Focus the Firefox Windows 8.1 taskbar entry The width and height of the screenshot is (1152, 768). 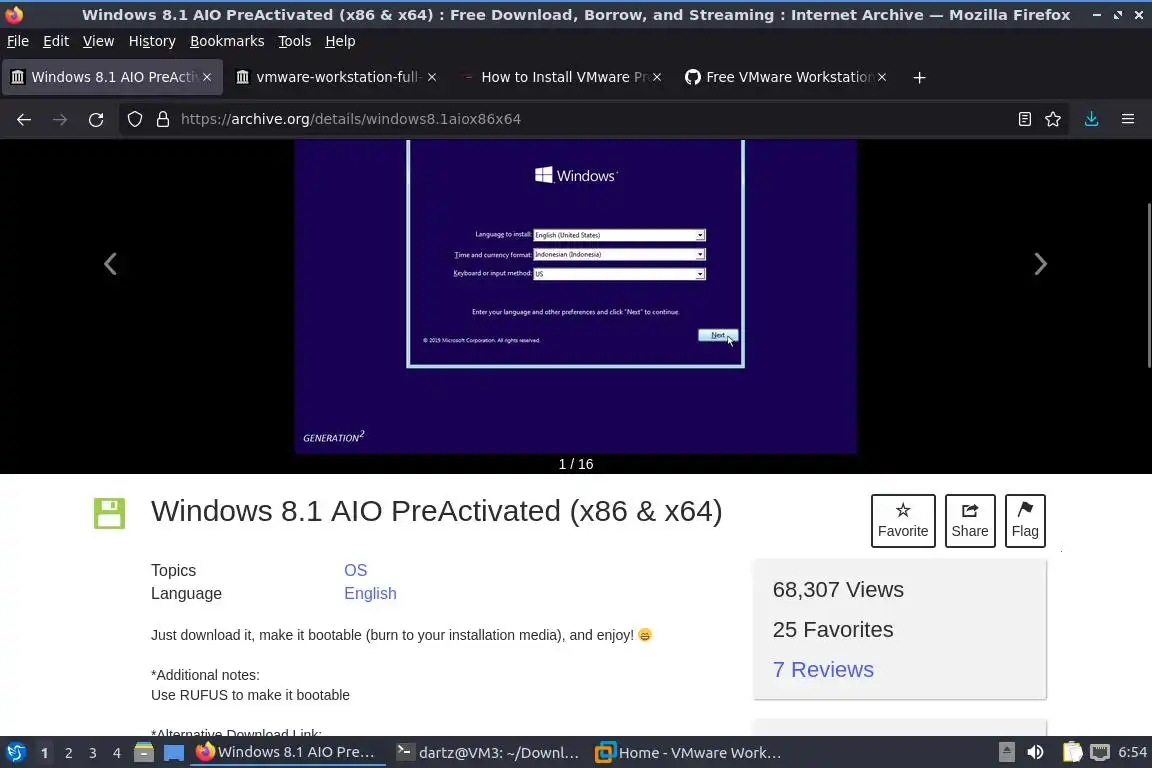287,753
